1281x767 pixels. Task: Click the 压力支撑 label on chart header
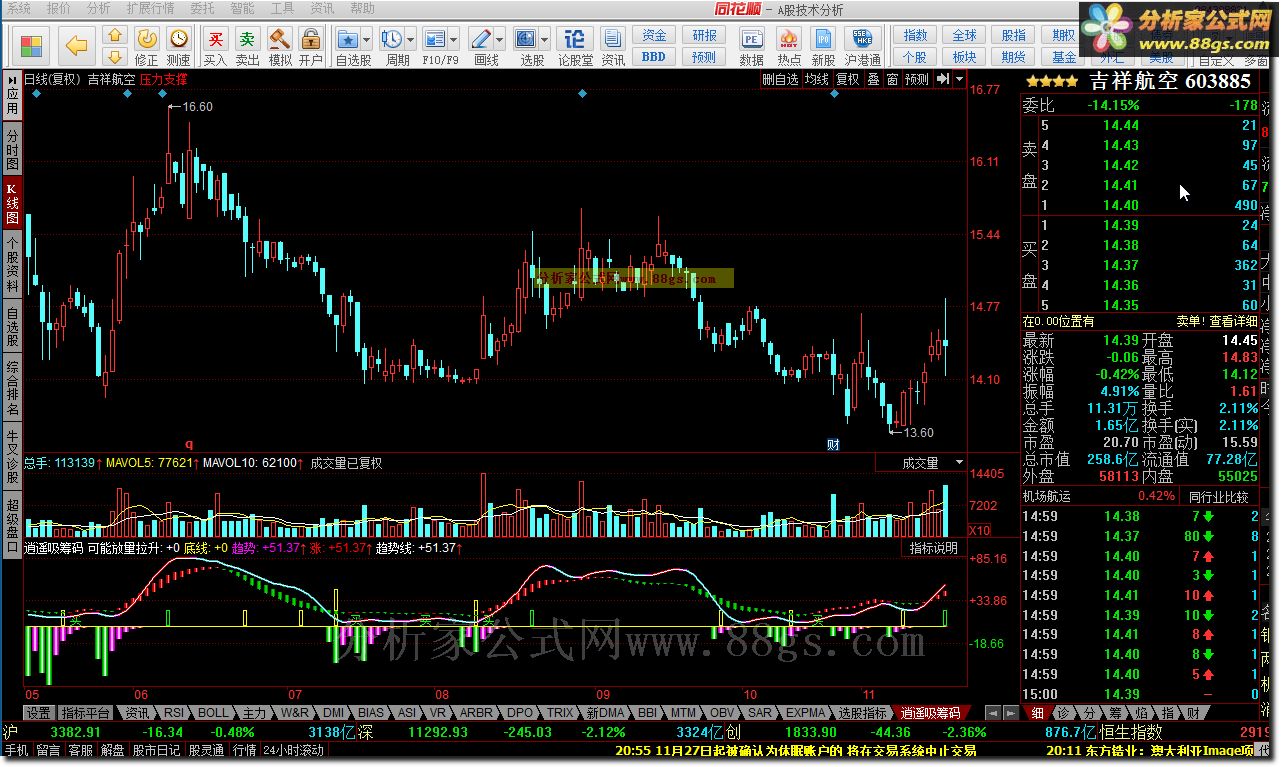point(163,79)
